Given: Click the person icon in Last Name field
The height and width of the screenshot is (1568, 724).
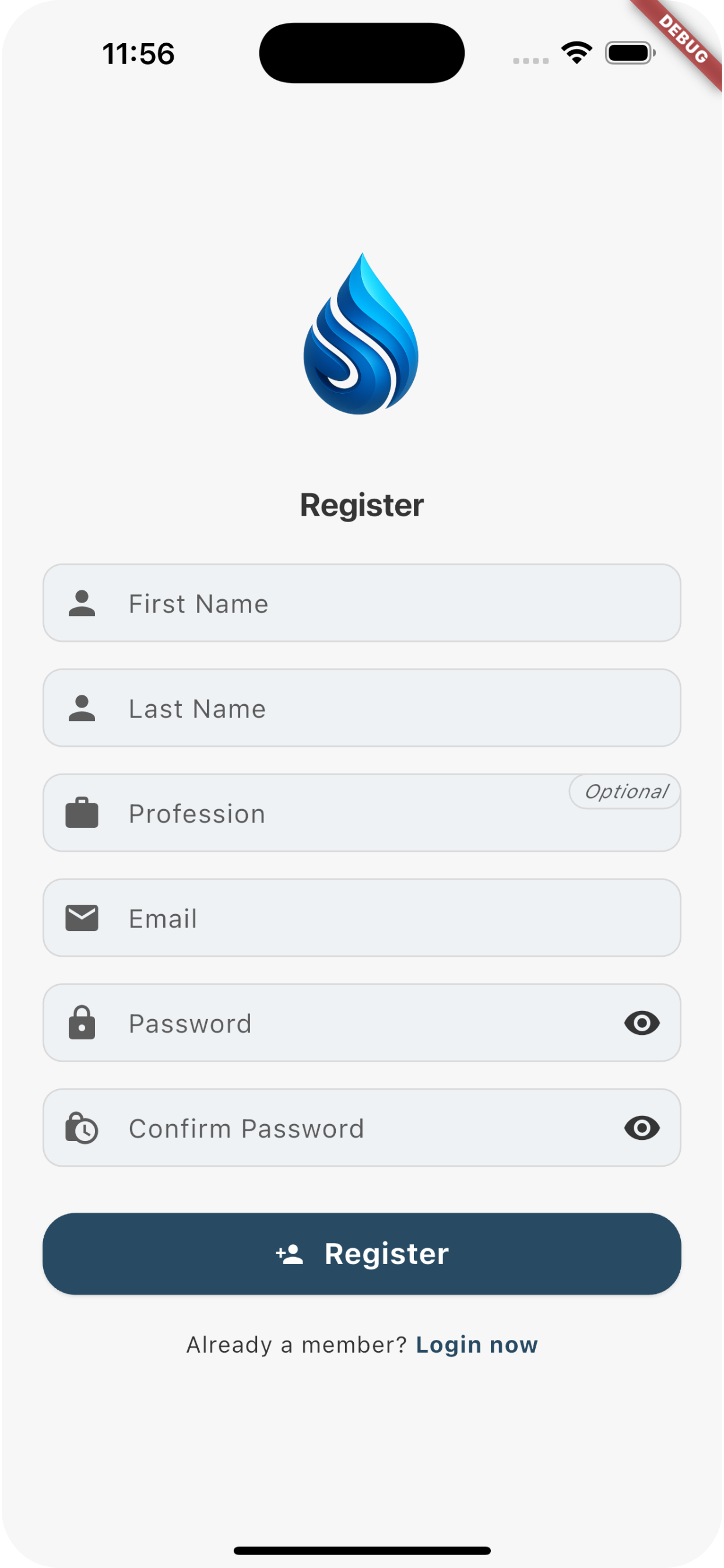Looking at the screenshot, I should click(x=82, y=708).
